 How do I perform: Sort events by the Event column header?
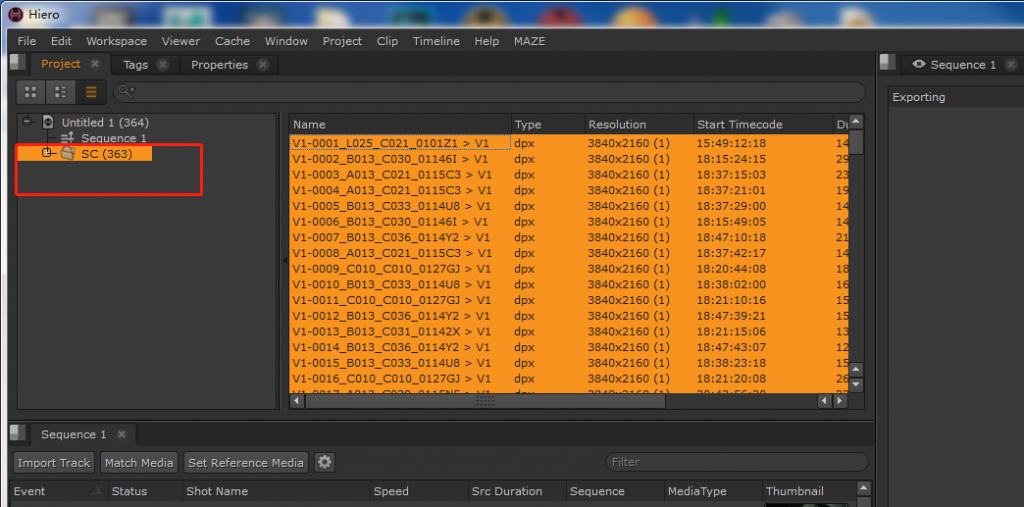tap(58, 491)
